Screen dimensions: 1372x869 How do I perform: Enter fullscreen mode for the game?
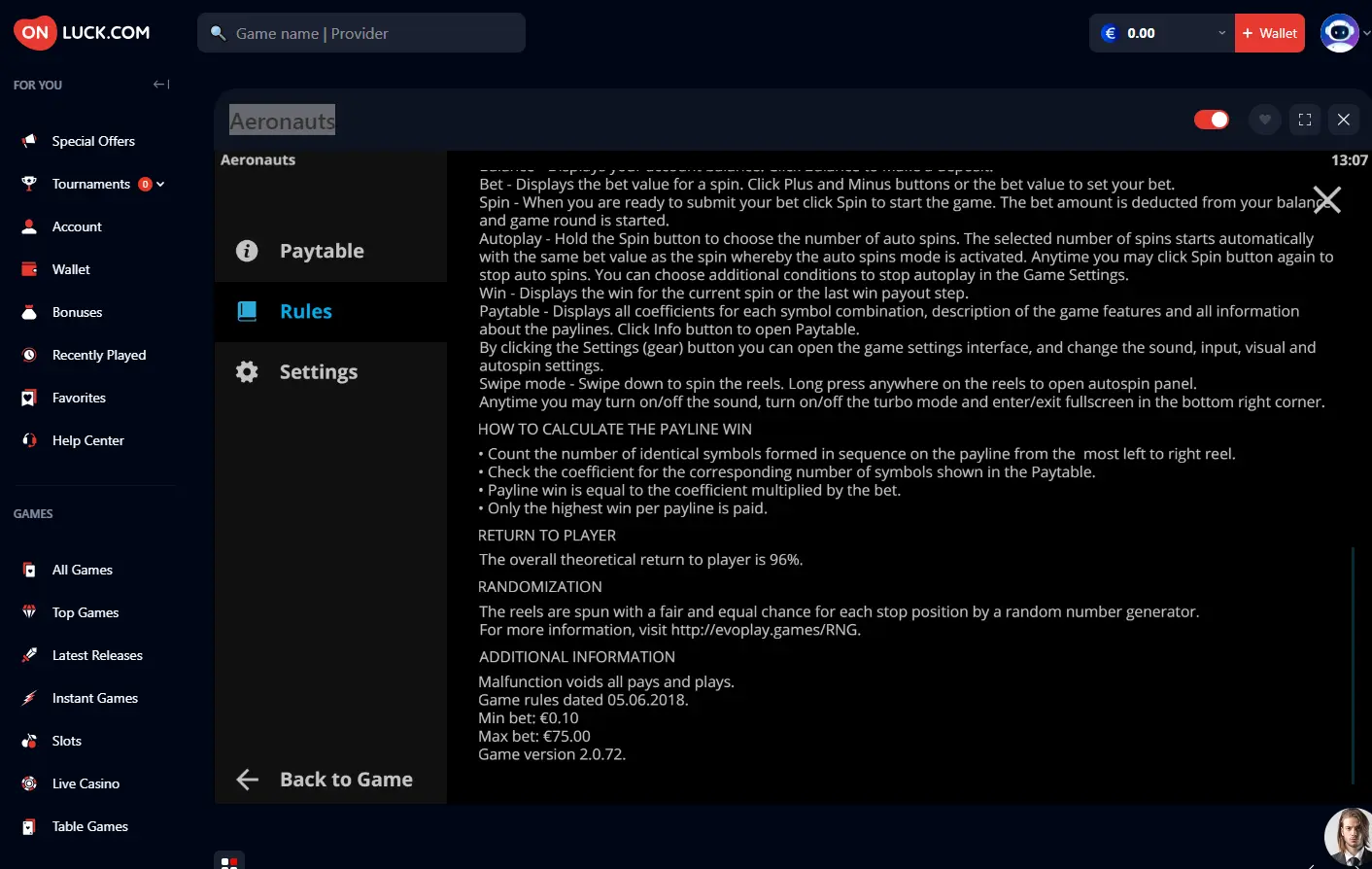1305,120
